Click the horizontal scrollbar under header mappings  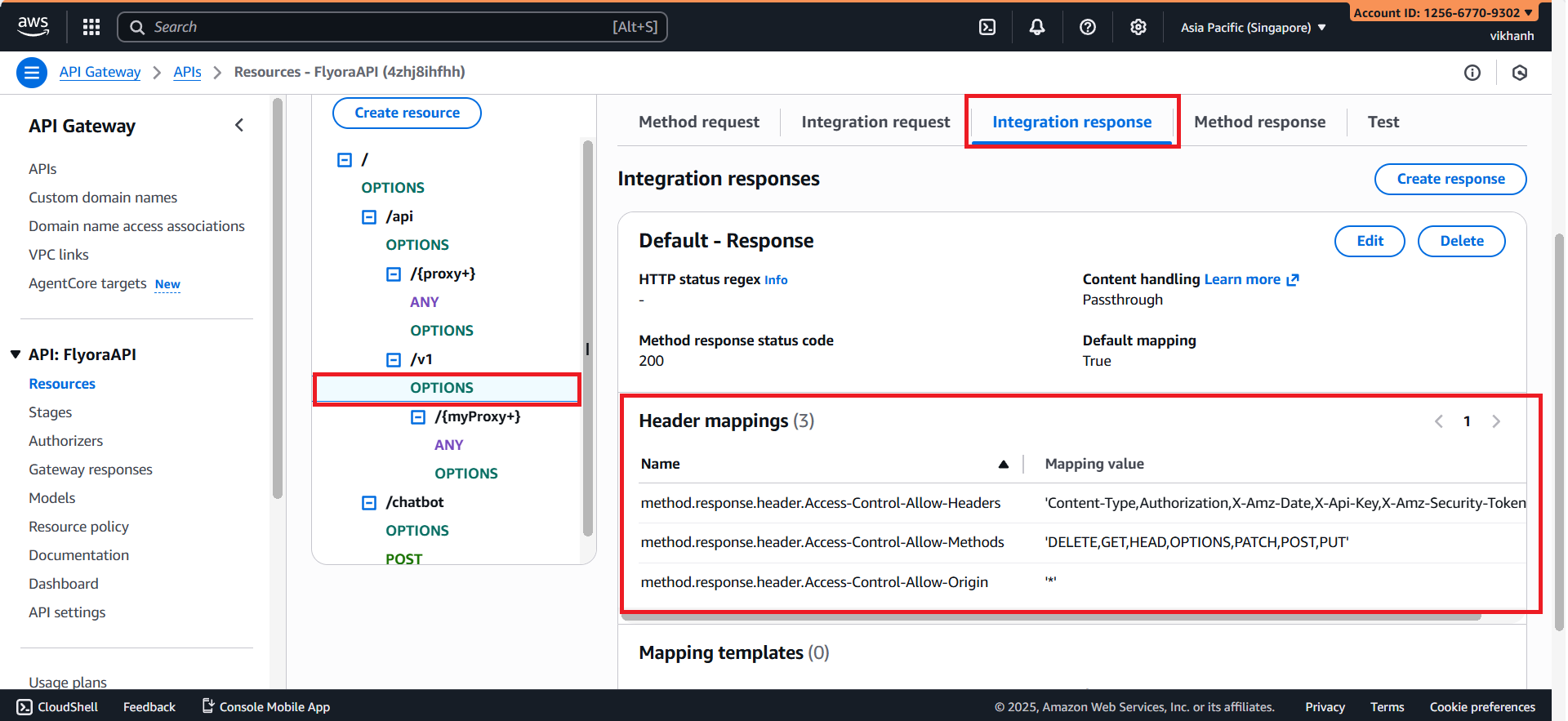click(1051, 617)
